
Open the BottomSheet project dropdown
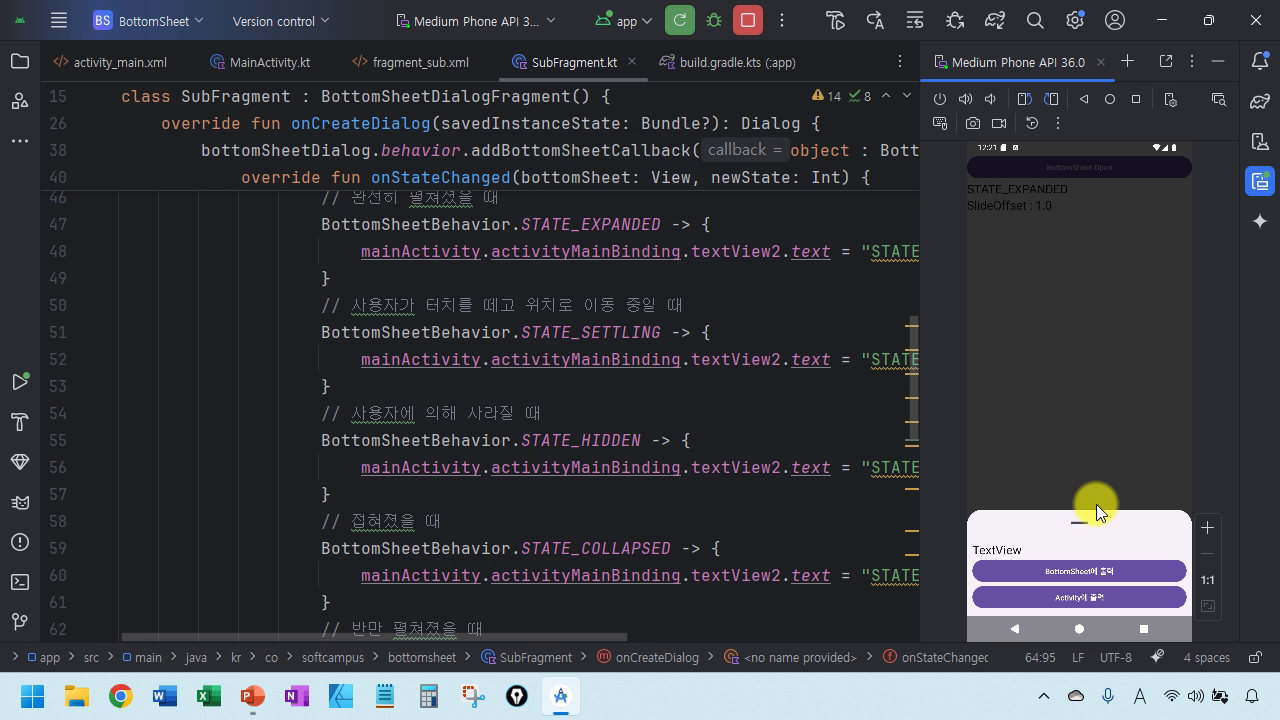point(148,20)
